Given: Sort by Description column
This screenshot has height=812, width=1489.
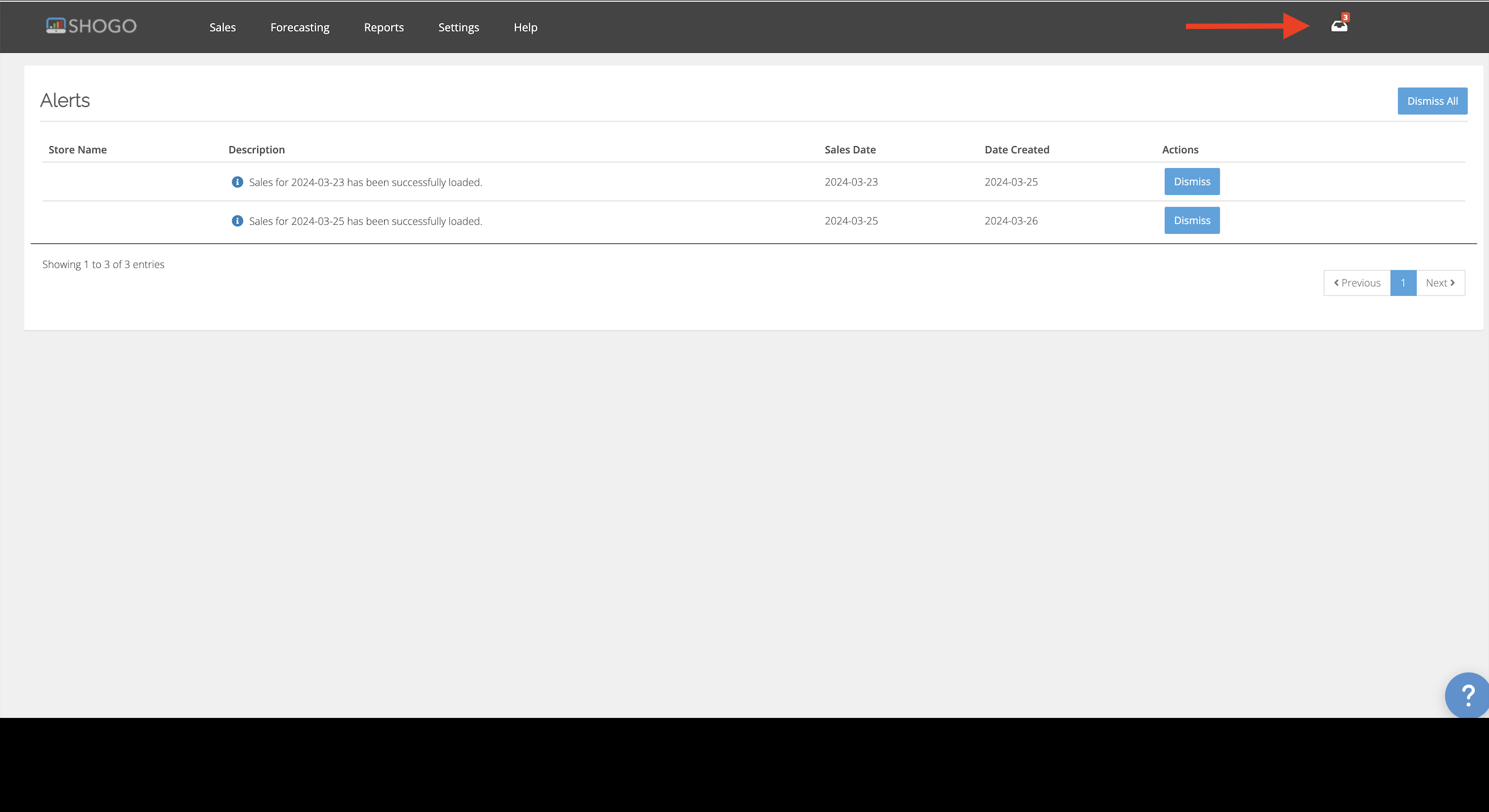Looking at the screenshot, I should (256, 150).
